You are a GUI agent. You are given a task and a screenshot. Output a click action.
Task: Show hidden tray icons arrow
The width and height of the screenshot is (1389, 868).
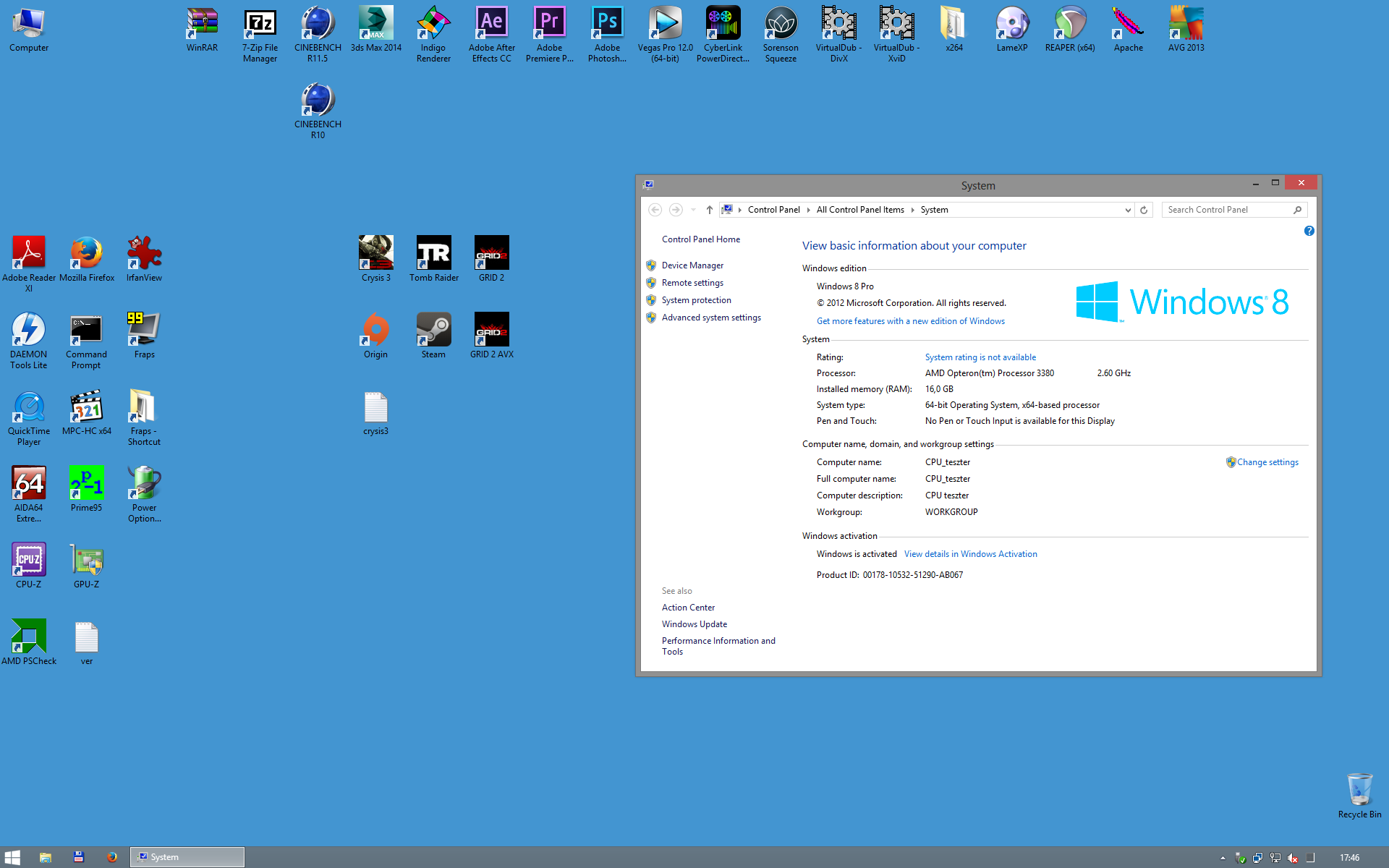click(1223, 858)
